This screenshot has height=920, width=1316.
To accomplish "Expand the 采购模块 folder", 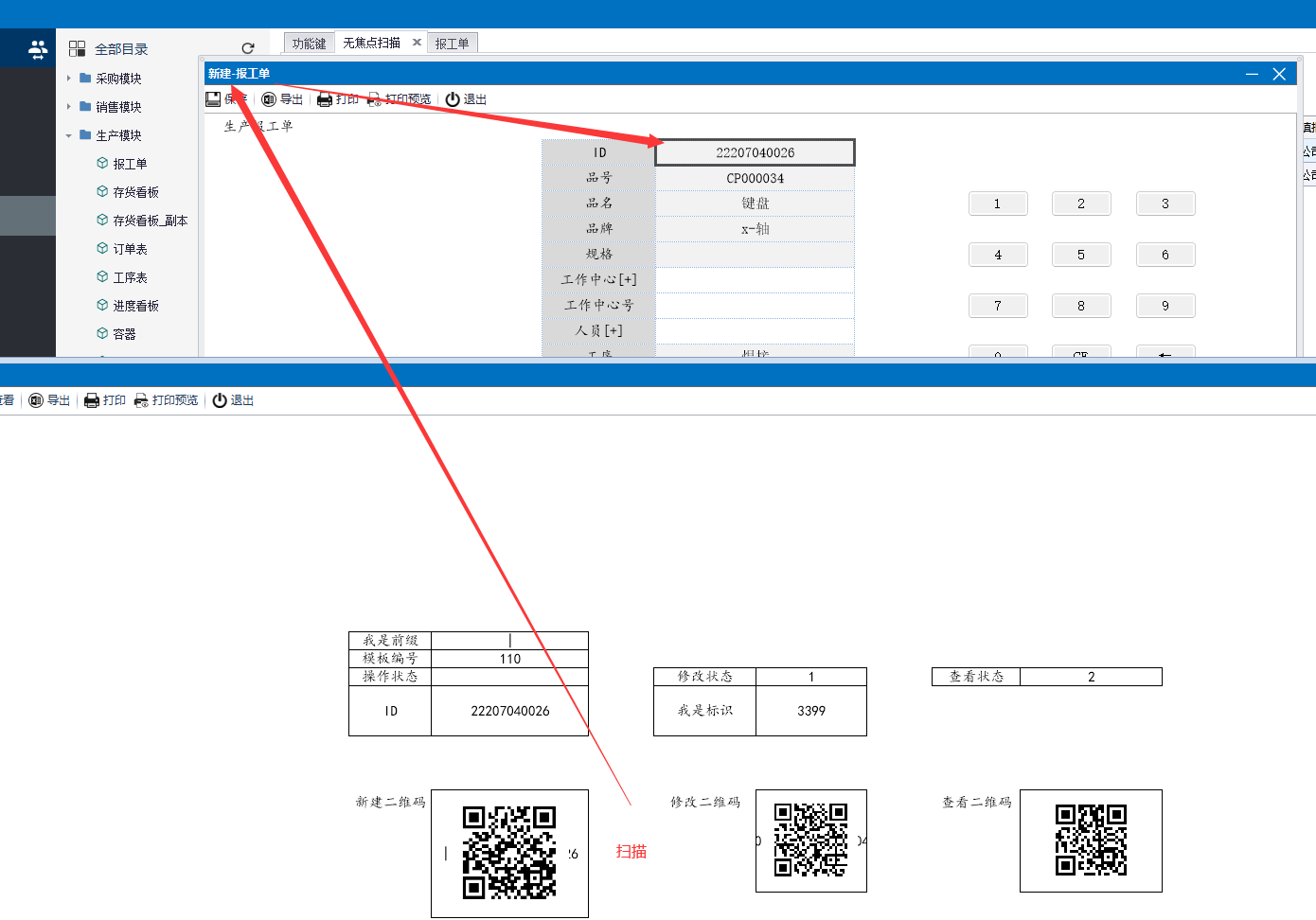I will [69, 79].
